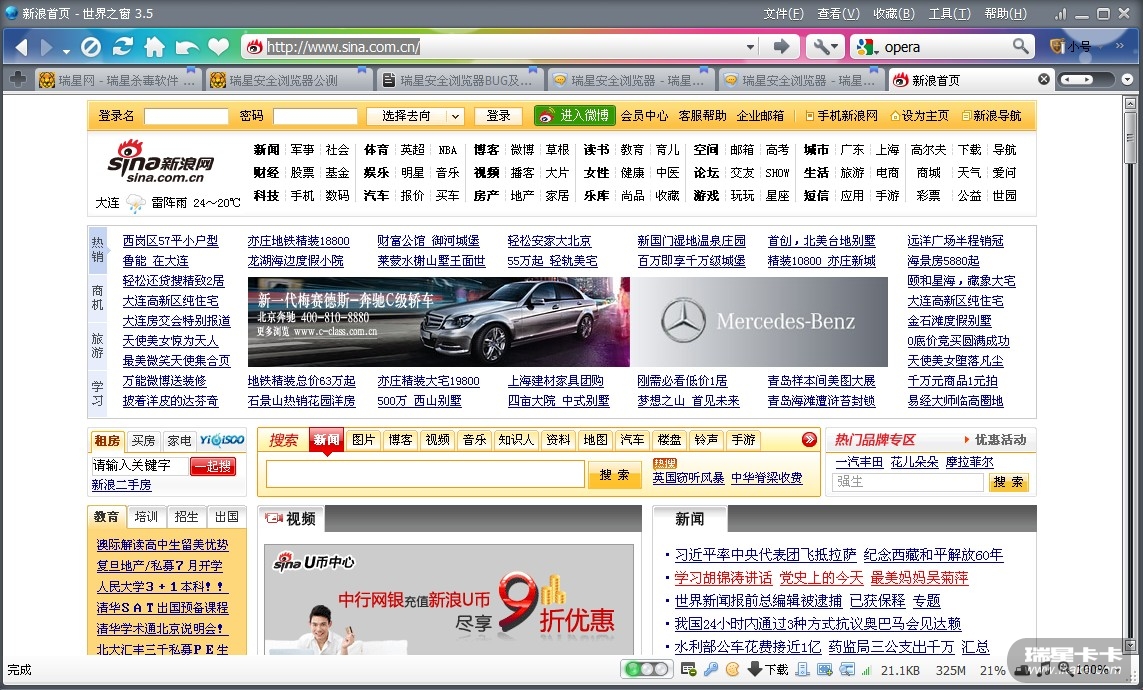
Task: Click the undo closed tab arrow
Action: [187, 47]
